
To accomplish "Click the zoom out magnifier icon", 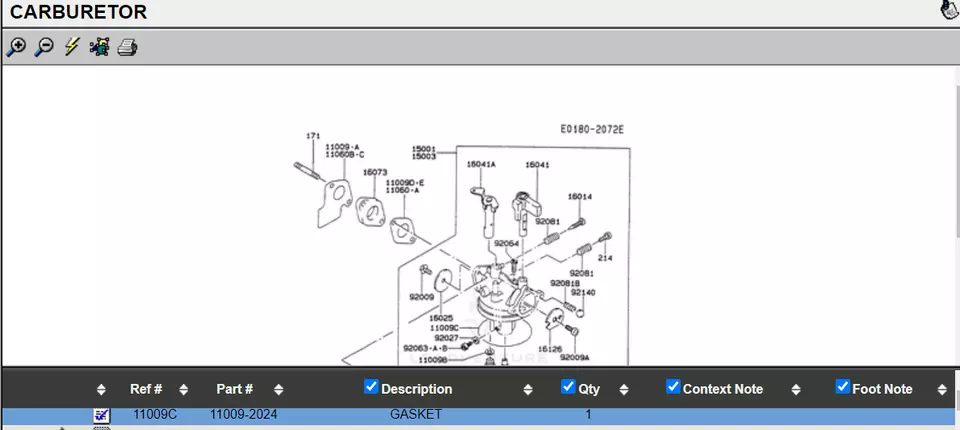I will click(44, 47).
